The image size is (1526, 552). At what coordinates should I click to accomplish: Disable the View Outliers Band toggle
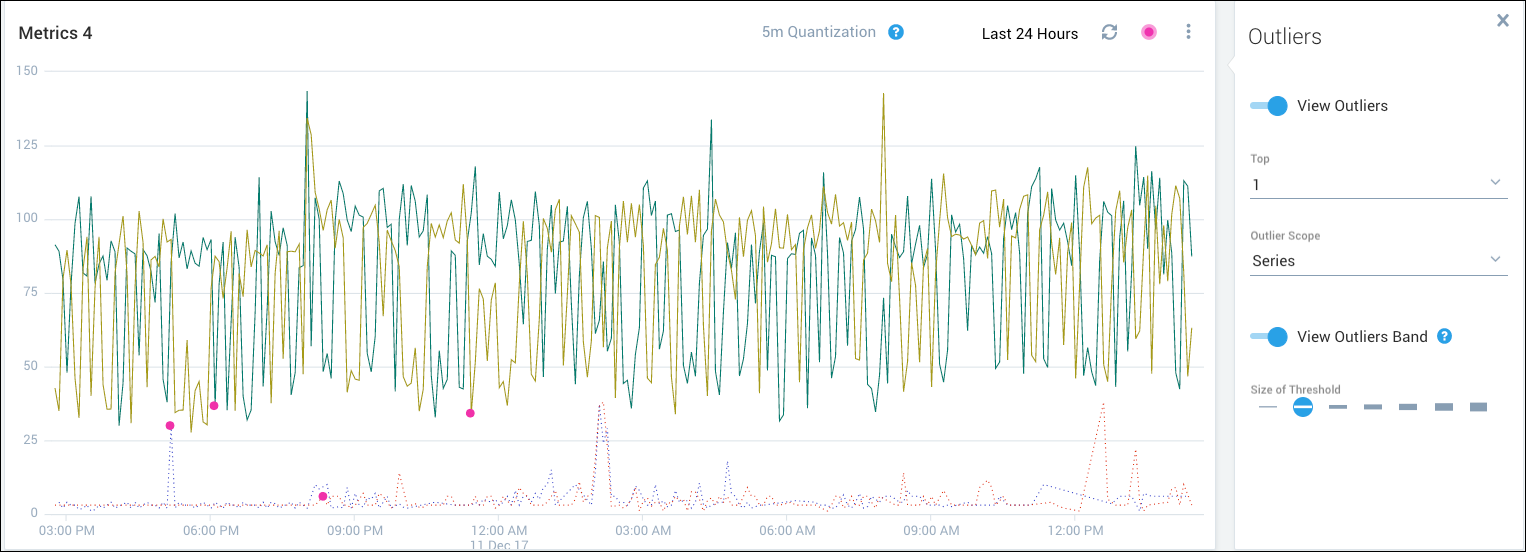[1270, 337]
